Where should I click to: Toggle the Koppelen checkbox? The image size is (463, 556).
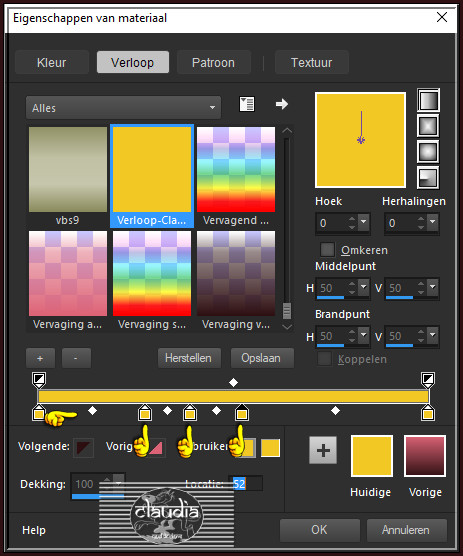tap(324, 358)
